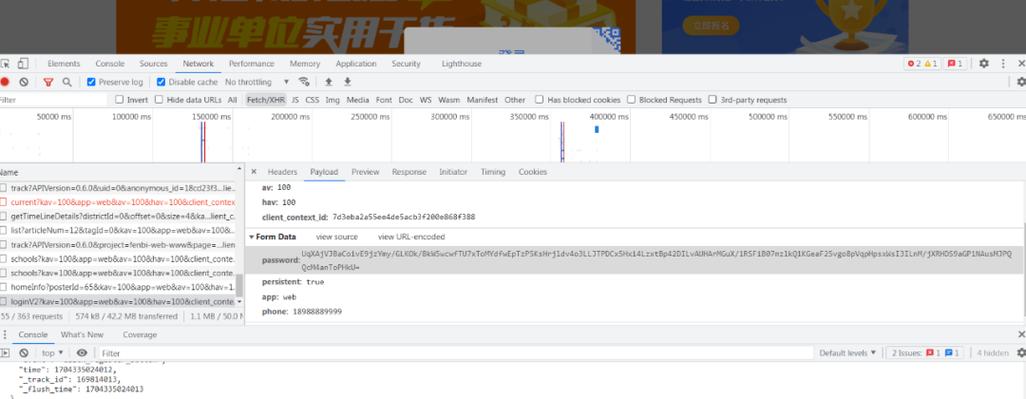This screenshot has width=1026, height=399.
Task: Switch drawer to What's New tab
Action: tap(82, 334)
